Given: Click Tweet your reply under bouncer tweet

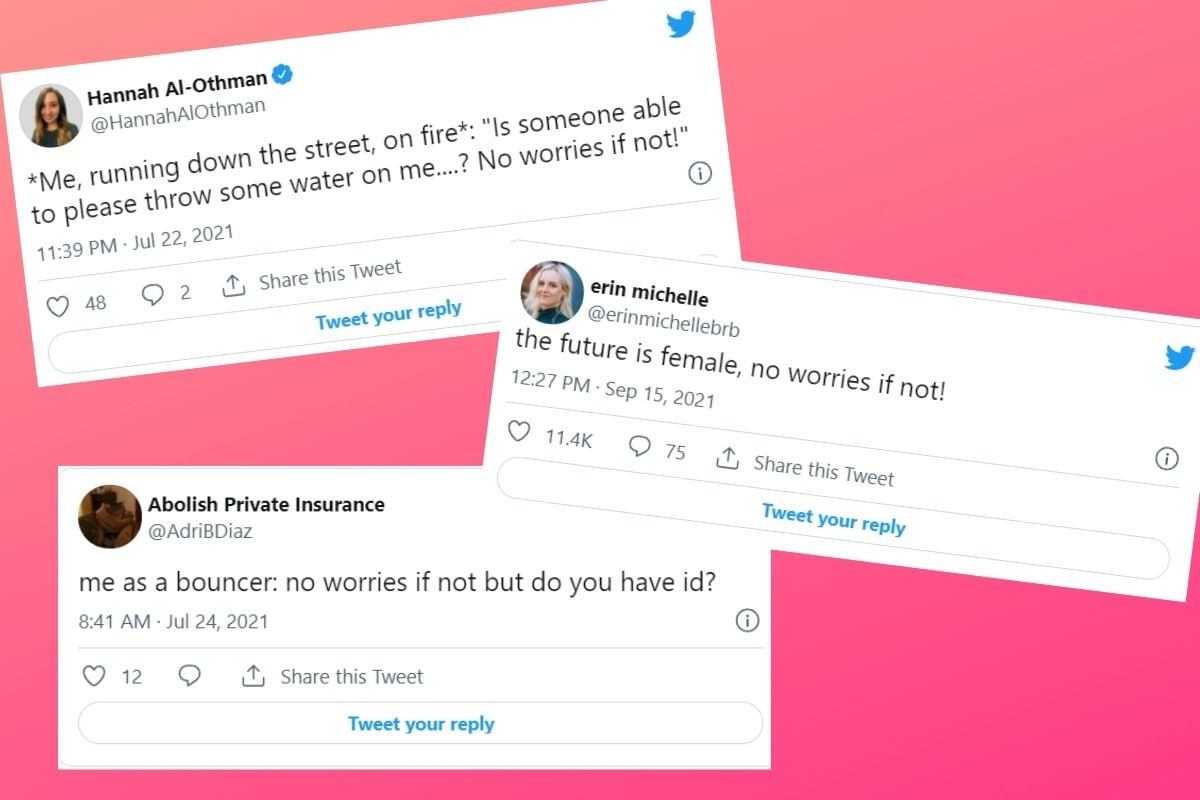Looking at the screenshot, I should 421,724.
